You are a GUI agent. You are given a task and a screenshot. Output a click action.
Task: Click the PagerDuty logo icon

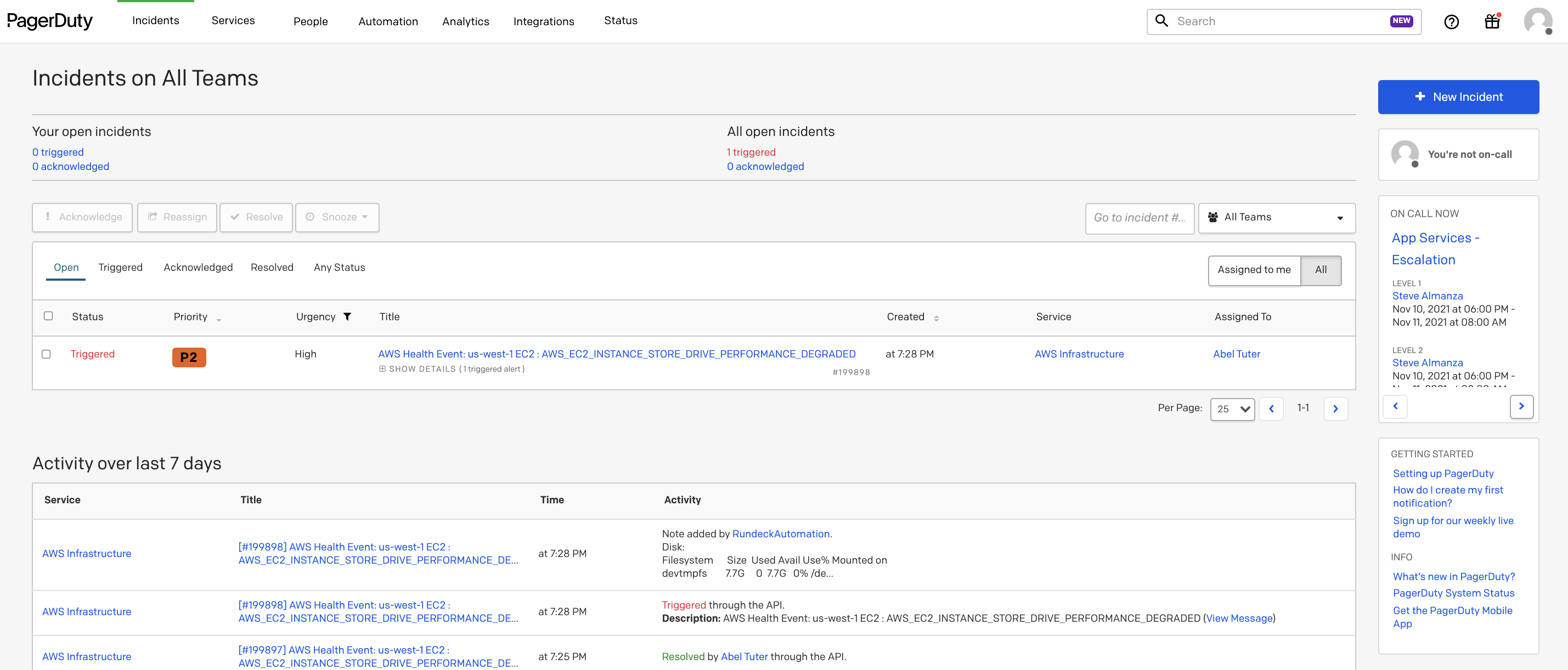tap(51, 20)
